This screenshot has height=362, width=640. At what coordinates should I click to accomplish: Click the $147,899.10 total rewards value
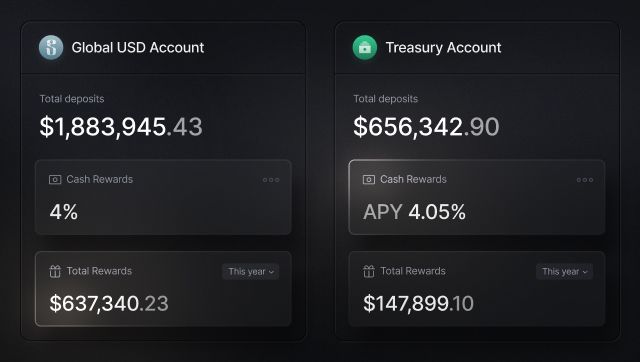click(x=418, y=304)
